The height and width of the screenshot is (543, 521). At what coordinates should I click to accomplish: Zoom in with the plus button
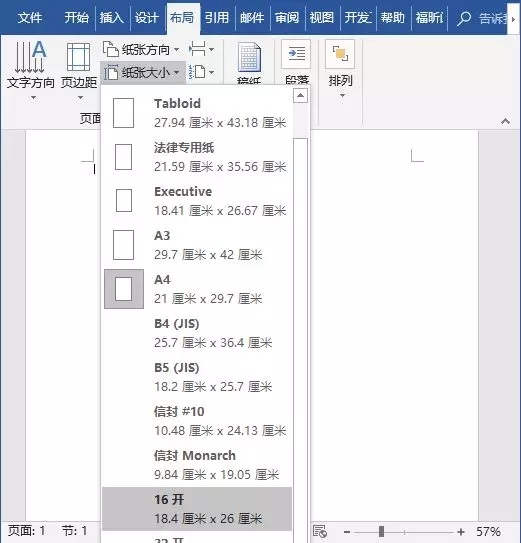click(x=460, y=532)
